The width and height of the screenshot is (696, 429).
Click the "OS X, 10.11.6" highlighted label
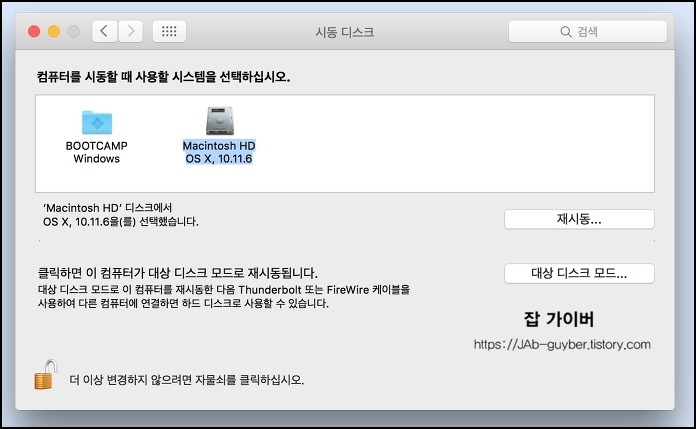pos(219,159)
